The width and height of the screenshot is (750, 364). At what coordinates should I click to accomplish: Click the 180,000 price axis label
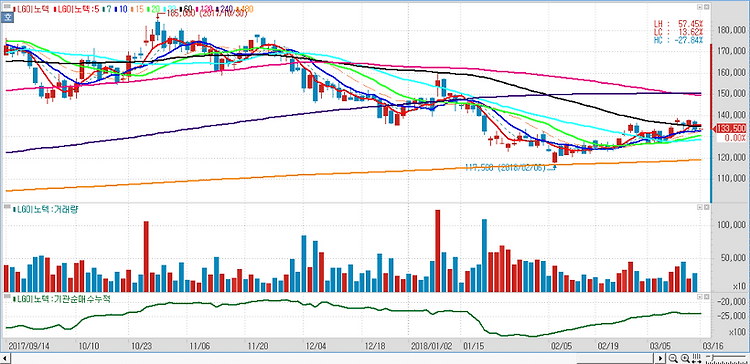click(x=731, y=30)
